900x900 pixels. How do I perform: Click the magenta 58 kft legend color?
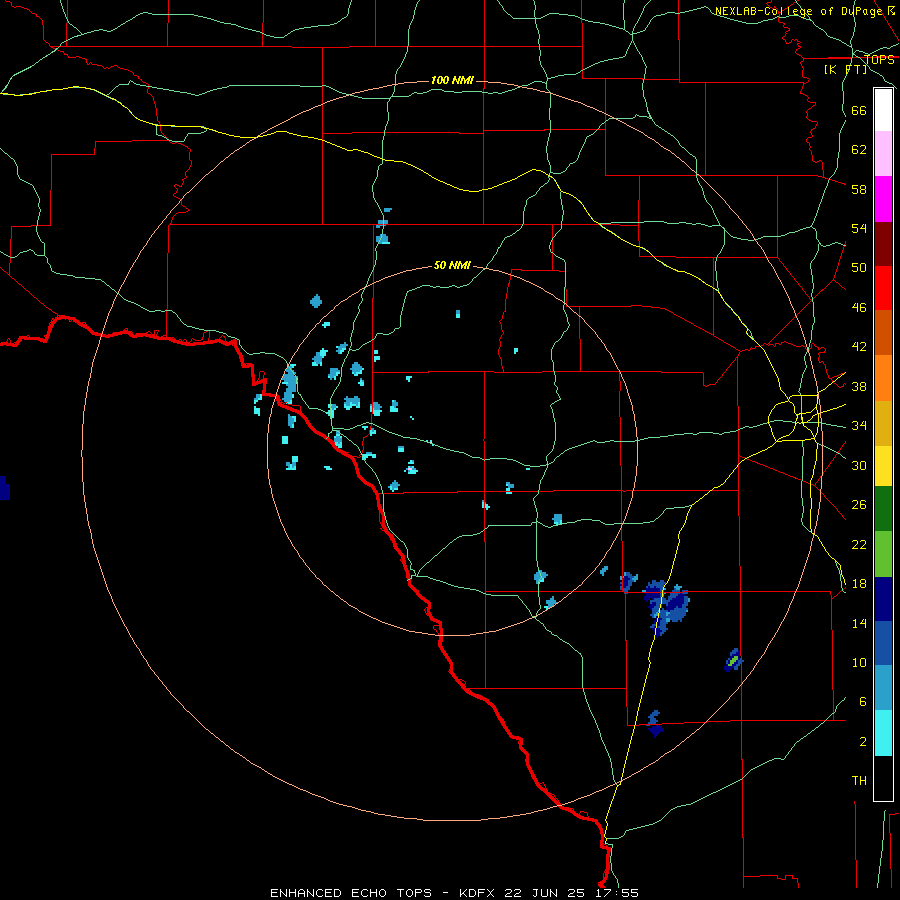click(883, 199)
